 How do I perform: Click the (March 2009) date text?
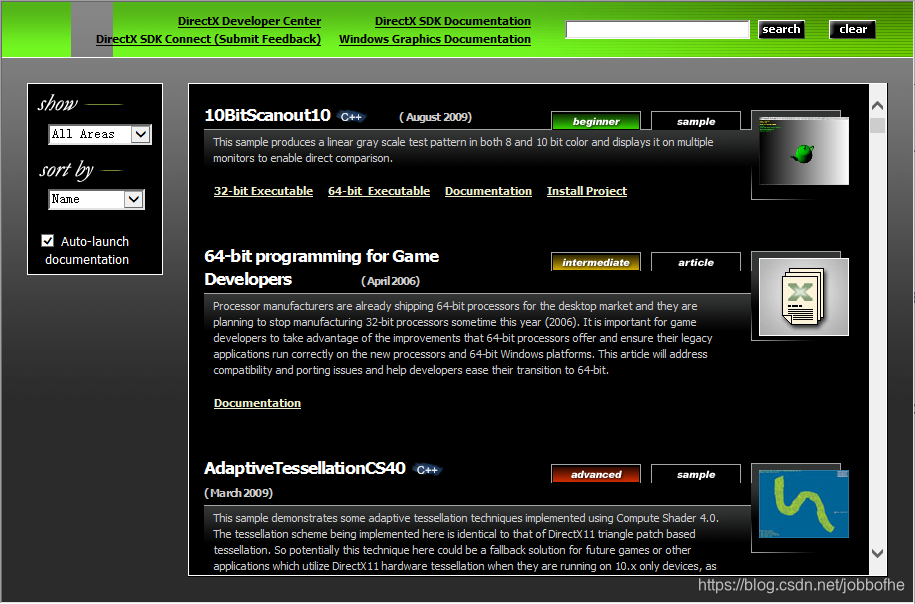coord(239,493)
